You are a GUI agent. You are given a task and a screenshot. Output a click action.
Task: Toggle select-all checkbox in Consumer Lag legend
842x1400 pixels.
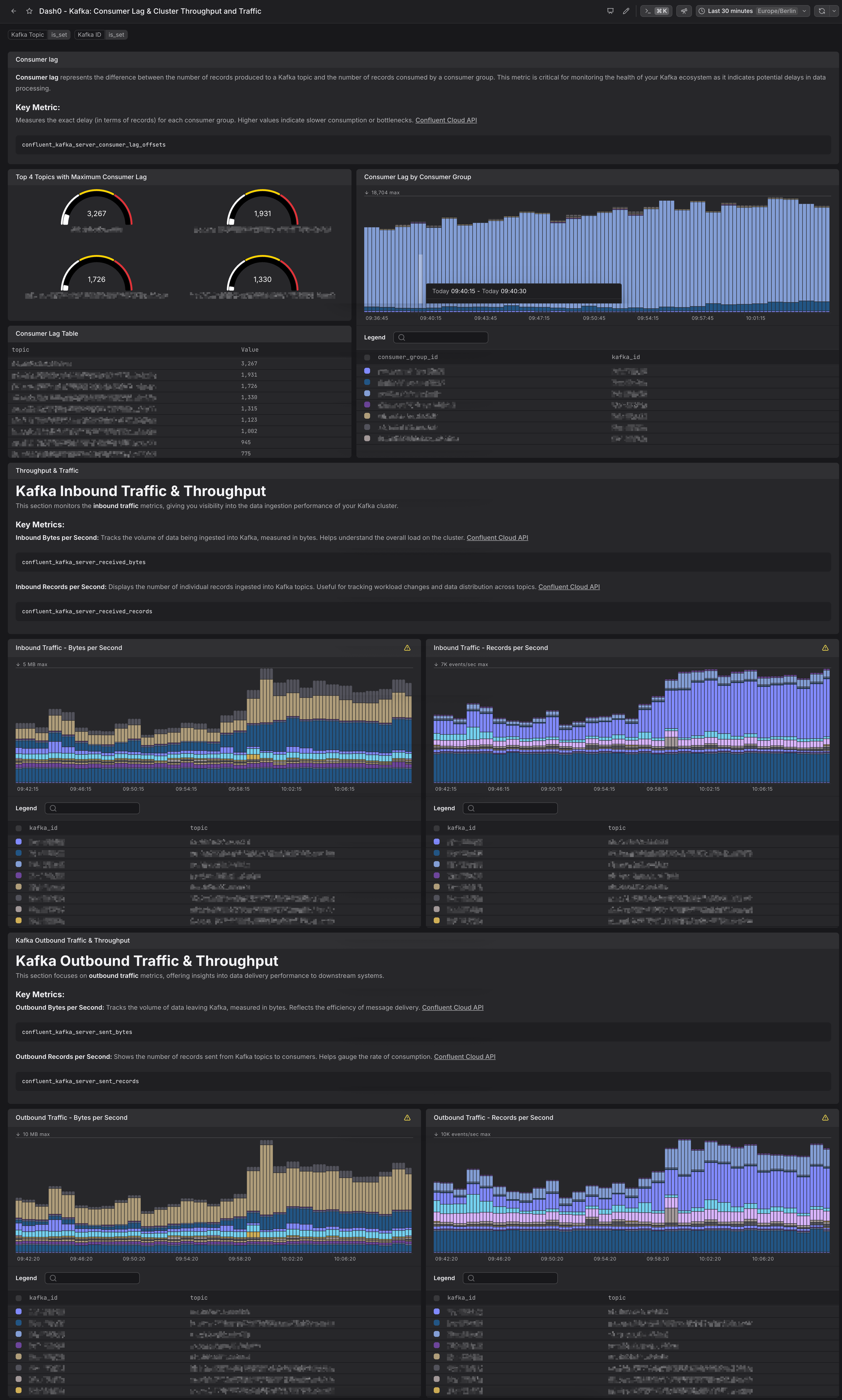pyautogui.click(x=367, y=357)
